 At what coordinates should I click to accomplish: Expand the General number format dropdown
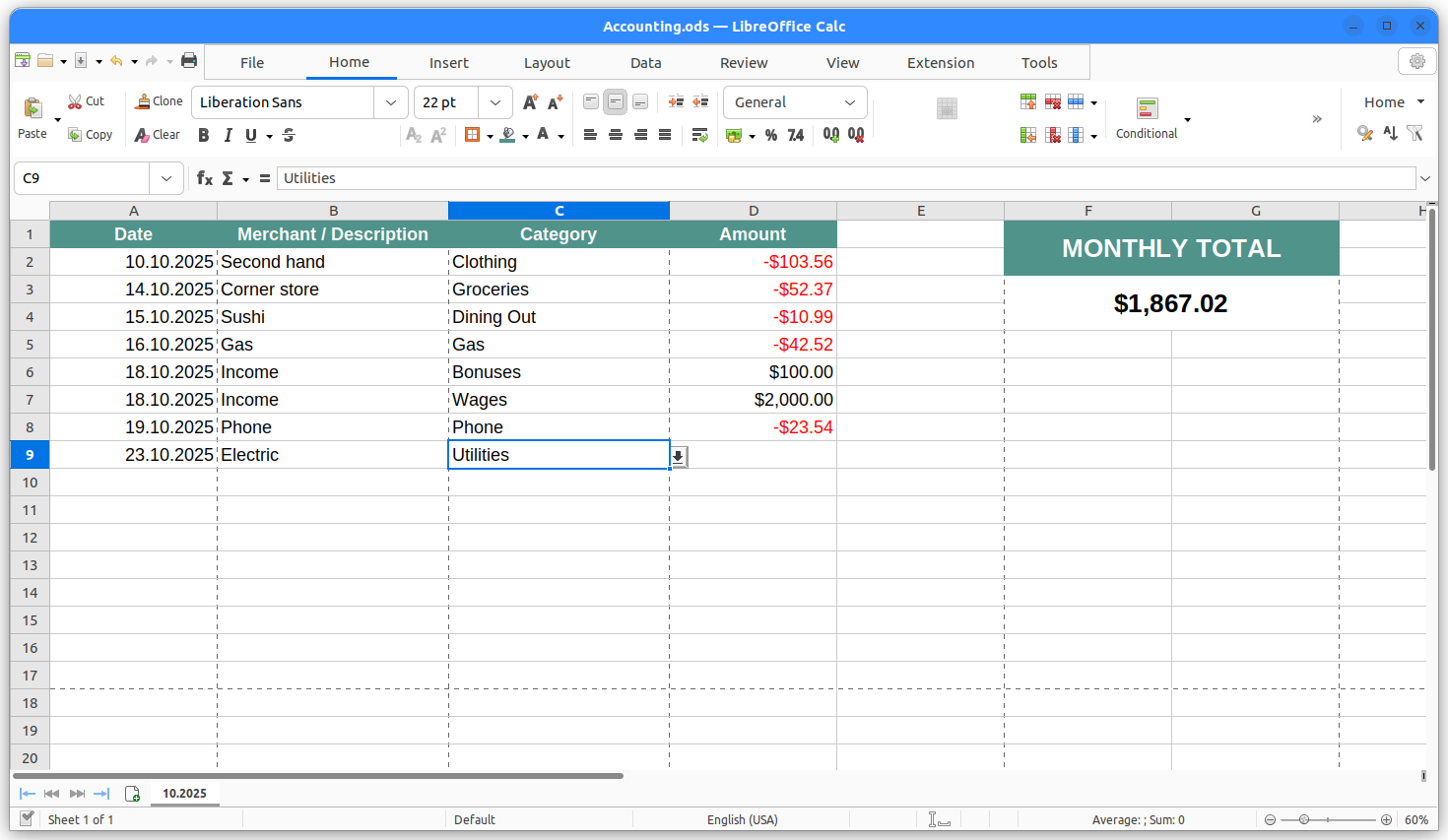(849, 102)
